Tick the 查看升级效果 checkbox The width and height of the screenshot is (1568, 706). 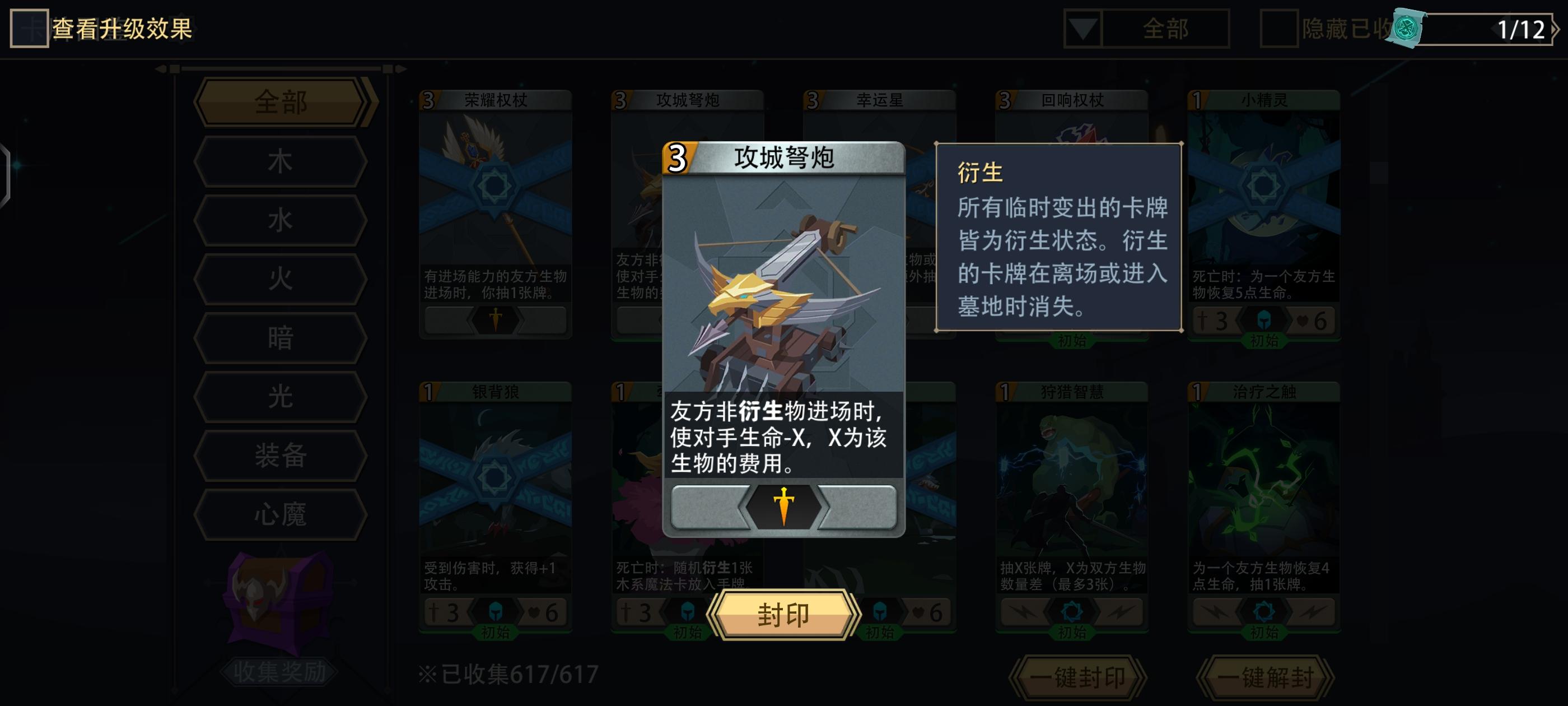coord(29,28)
